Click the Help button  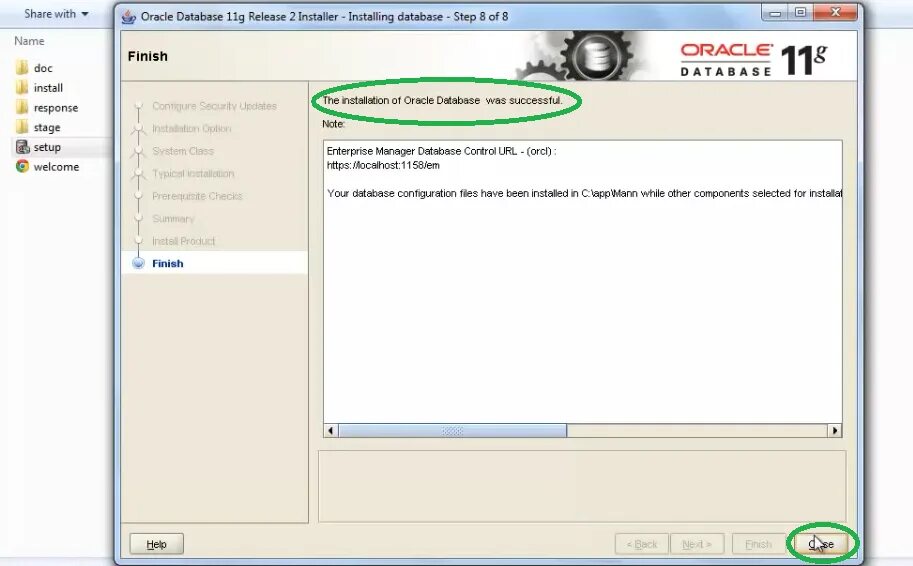tap(156, 544)
